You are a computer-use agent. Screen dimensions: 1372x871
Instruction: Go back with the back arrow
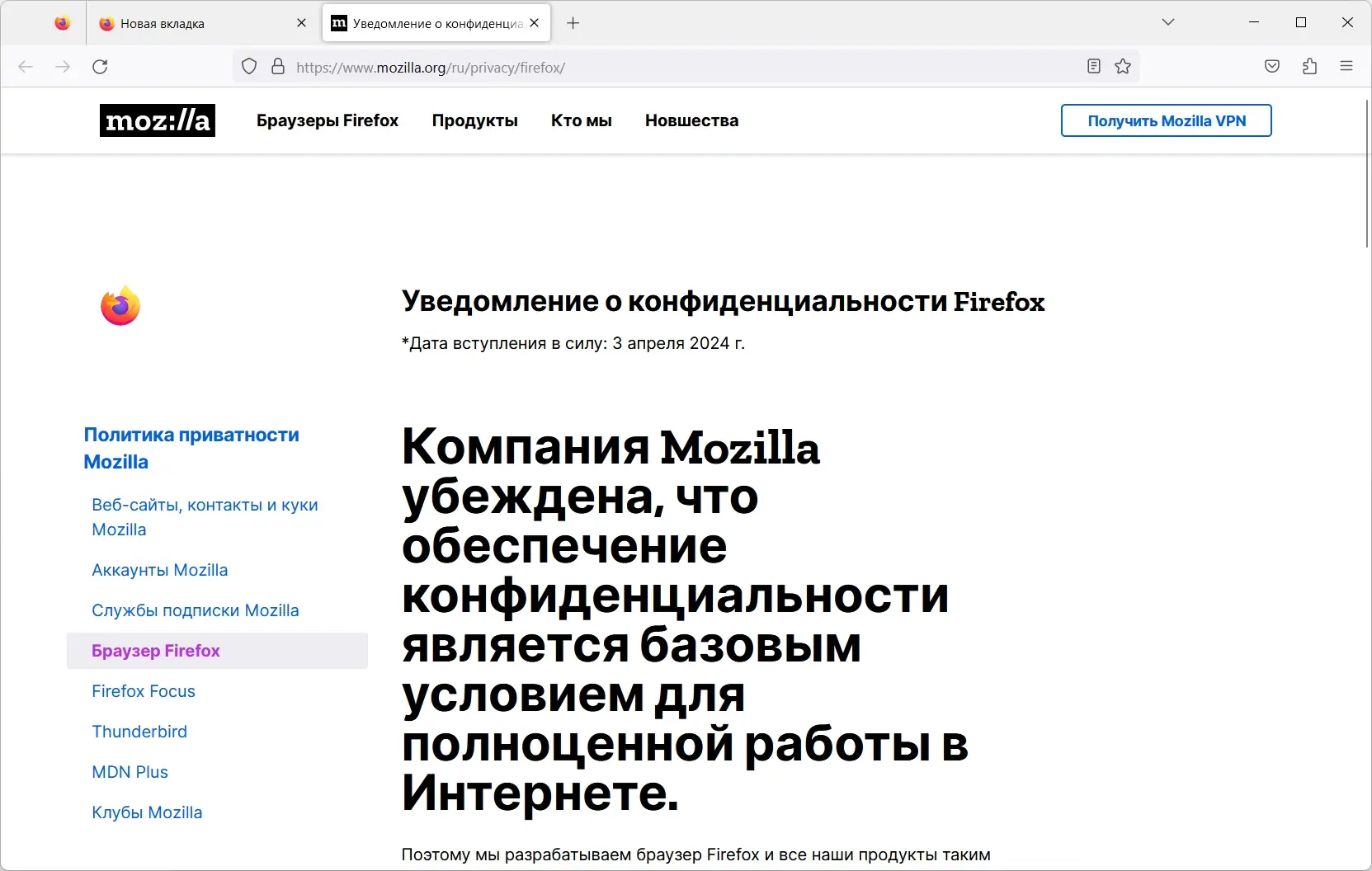(26, 67)
